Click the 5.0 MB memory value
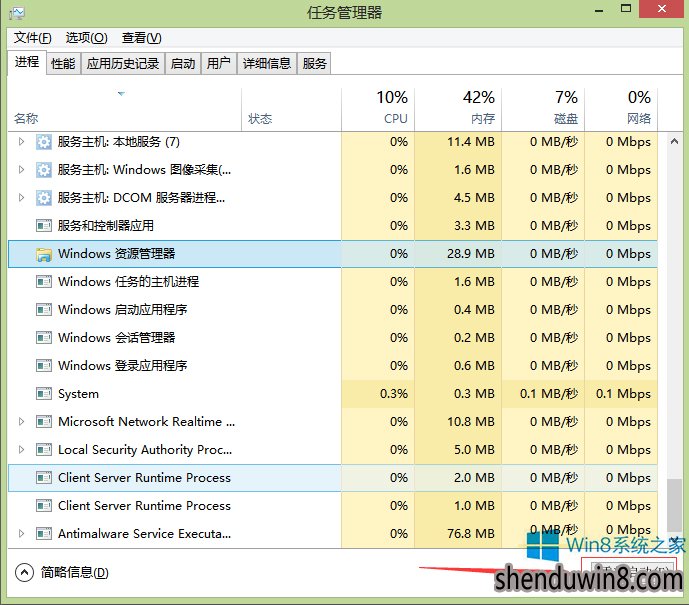The width and height of the screenshot is (689, 605). pyautogui.click(x=474, y=450)
